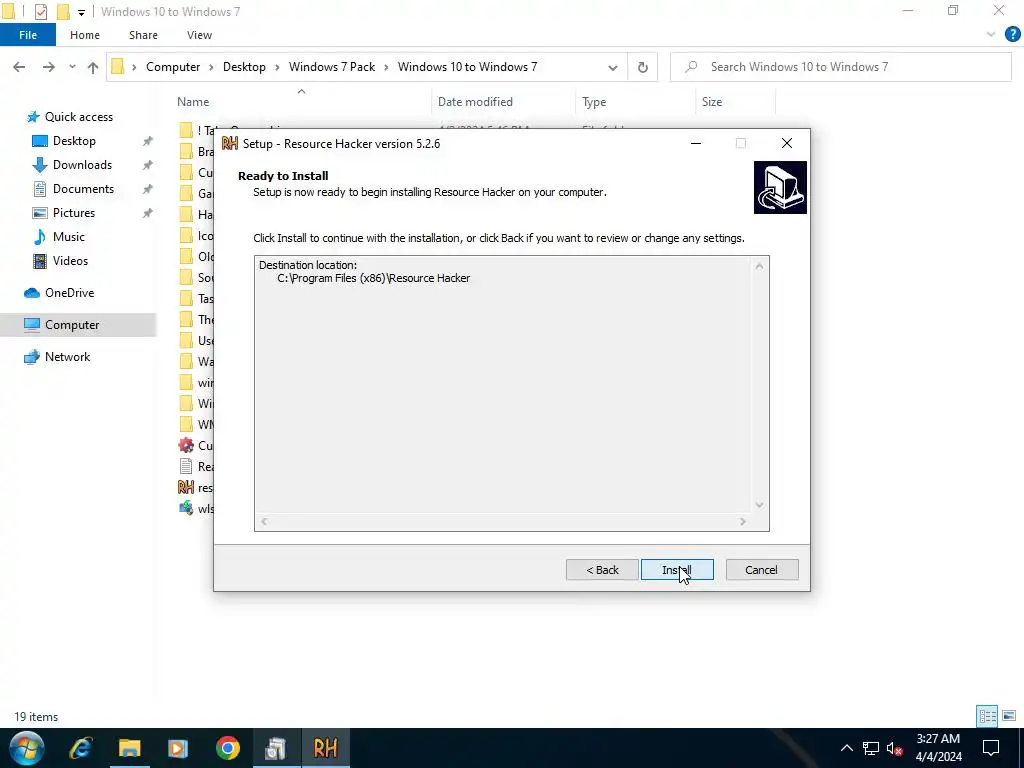The image size is (1024, 768).
Task: Open Videos in the navigation pane
Action: [60, 261]
